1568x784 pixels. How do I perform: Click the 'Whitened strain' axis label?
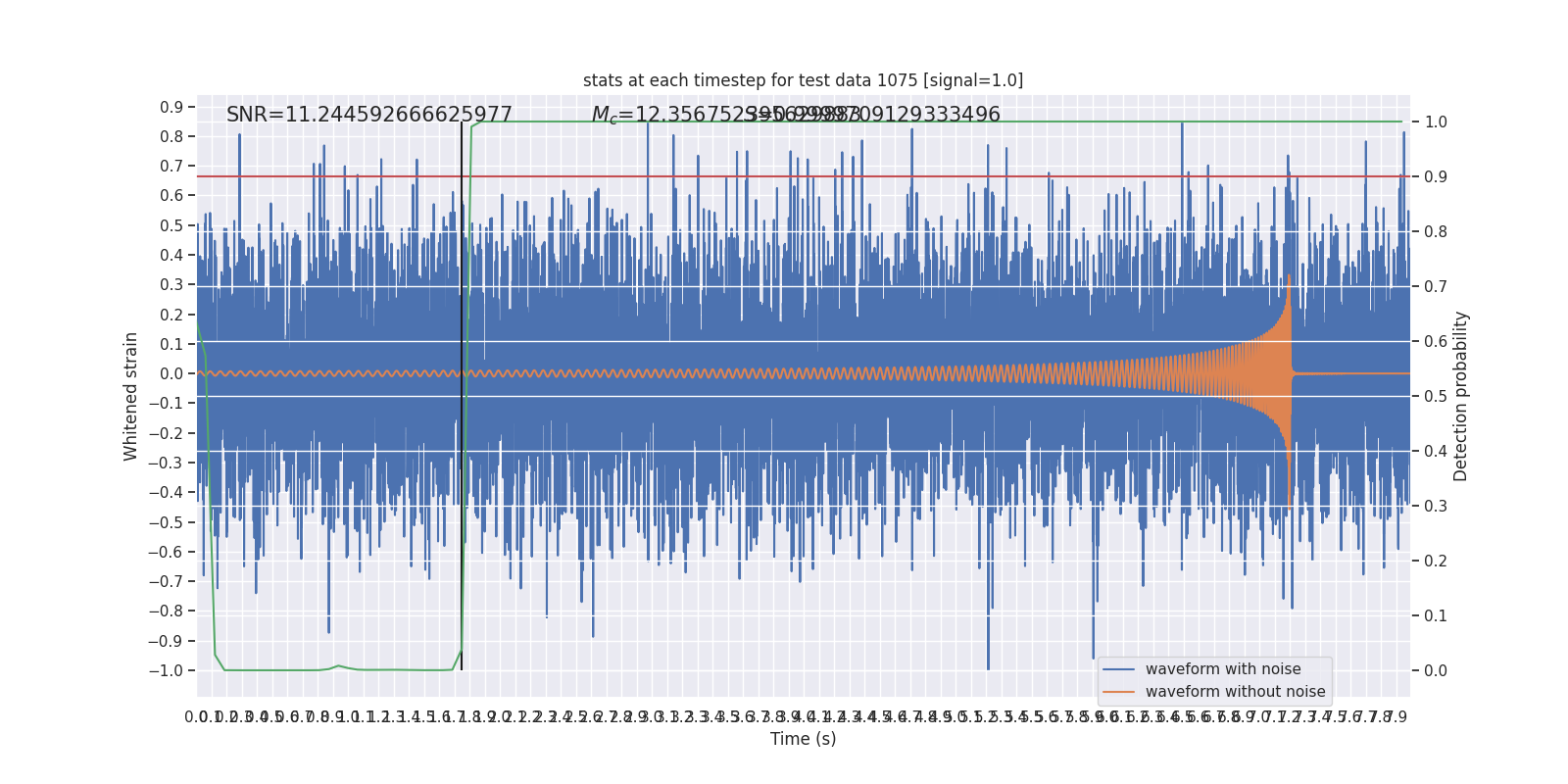(131, 396)
